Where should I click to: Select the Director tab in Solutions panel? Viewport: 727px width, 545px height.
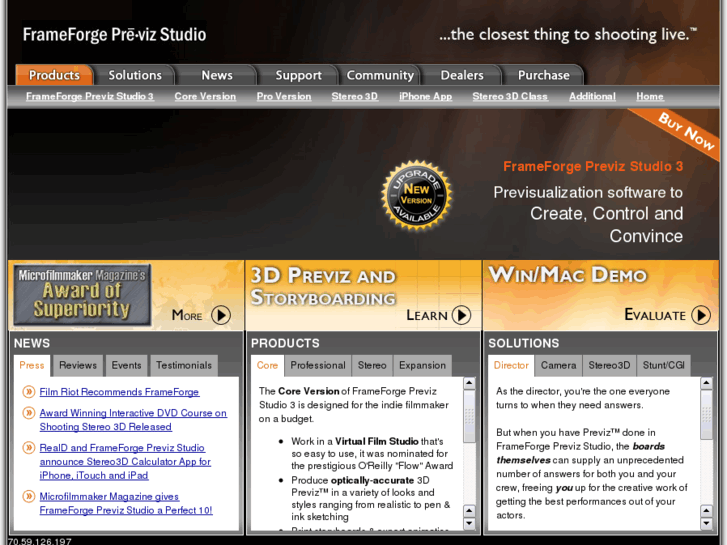point(511,365)
